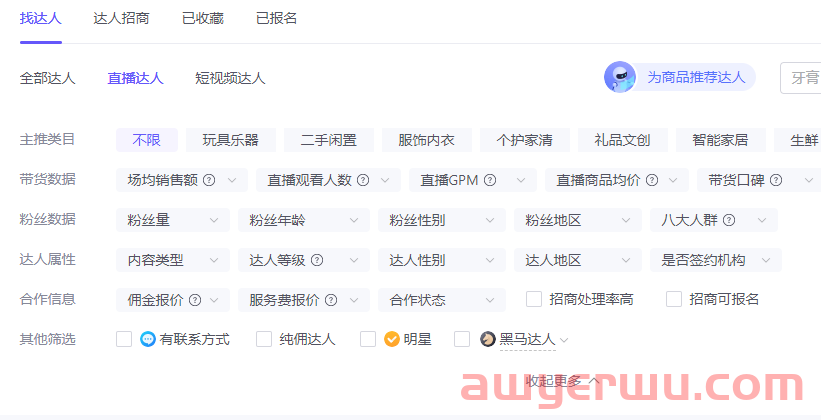Viewport: 821px width, 420px height.
Task: Click the help icon beside 直播观看人数
Action: pyautogui.click(x=363, y=180)
